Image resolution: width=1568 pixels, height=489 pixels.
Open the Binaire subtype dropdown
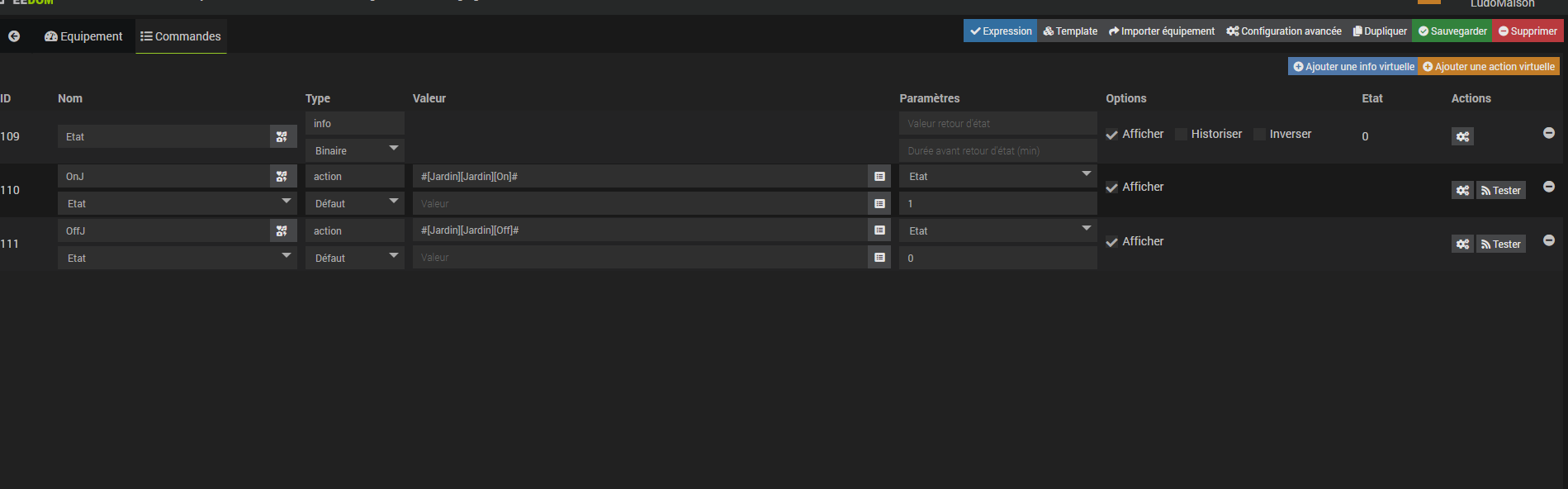point(355,150)
